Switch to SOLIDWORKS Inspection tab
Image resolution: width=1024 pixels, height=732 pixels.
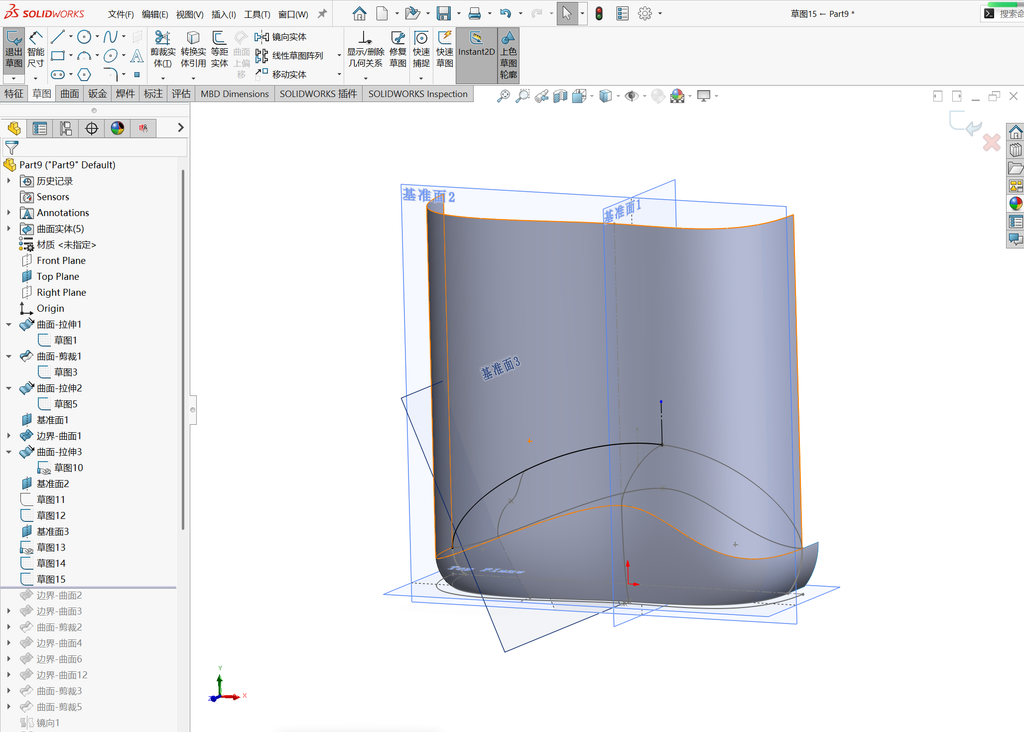(x=418, y=93)
